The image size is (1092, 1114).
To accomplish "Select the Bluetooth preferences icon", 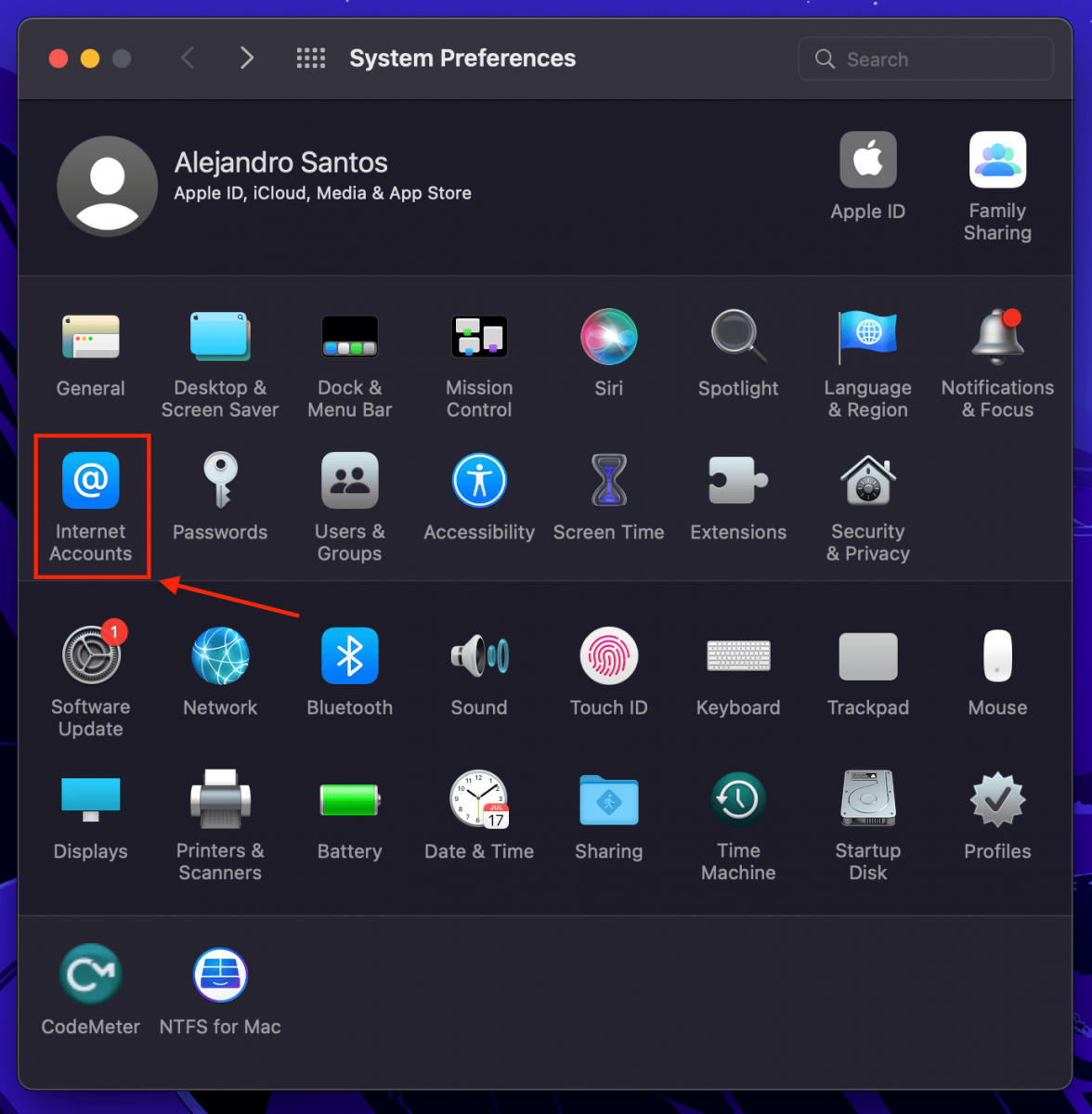I will tap(350, 655).
